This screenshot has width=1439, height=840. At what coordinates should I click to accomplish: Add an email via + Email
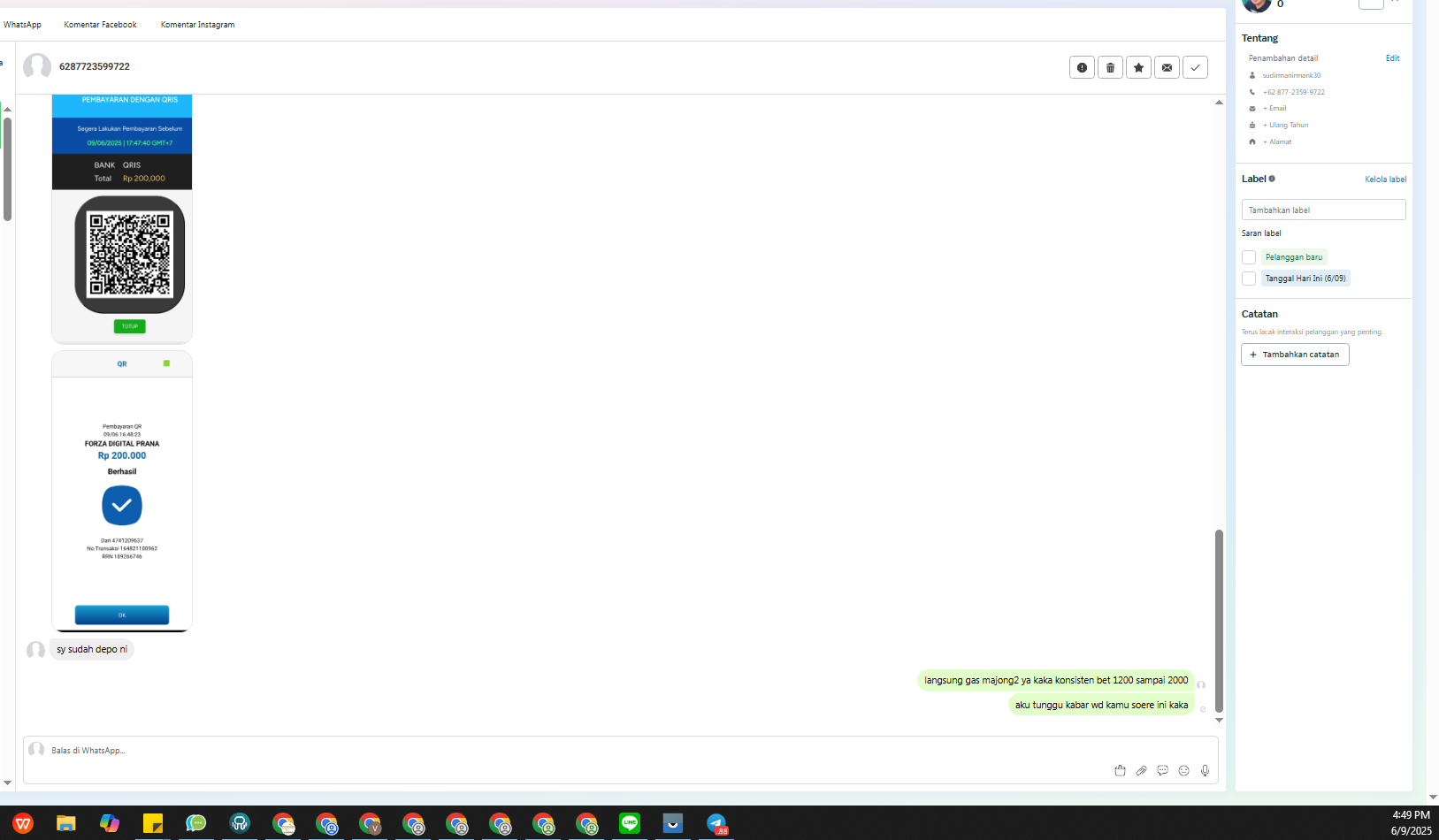(x=1274, y=109)
